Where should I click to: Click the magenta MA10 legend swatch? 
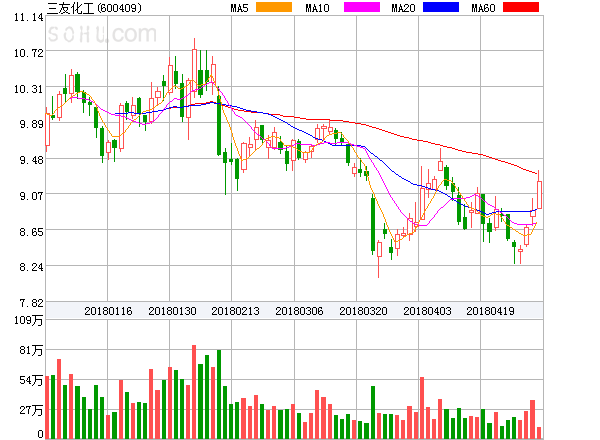coord(362,7)
